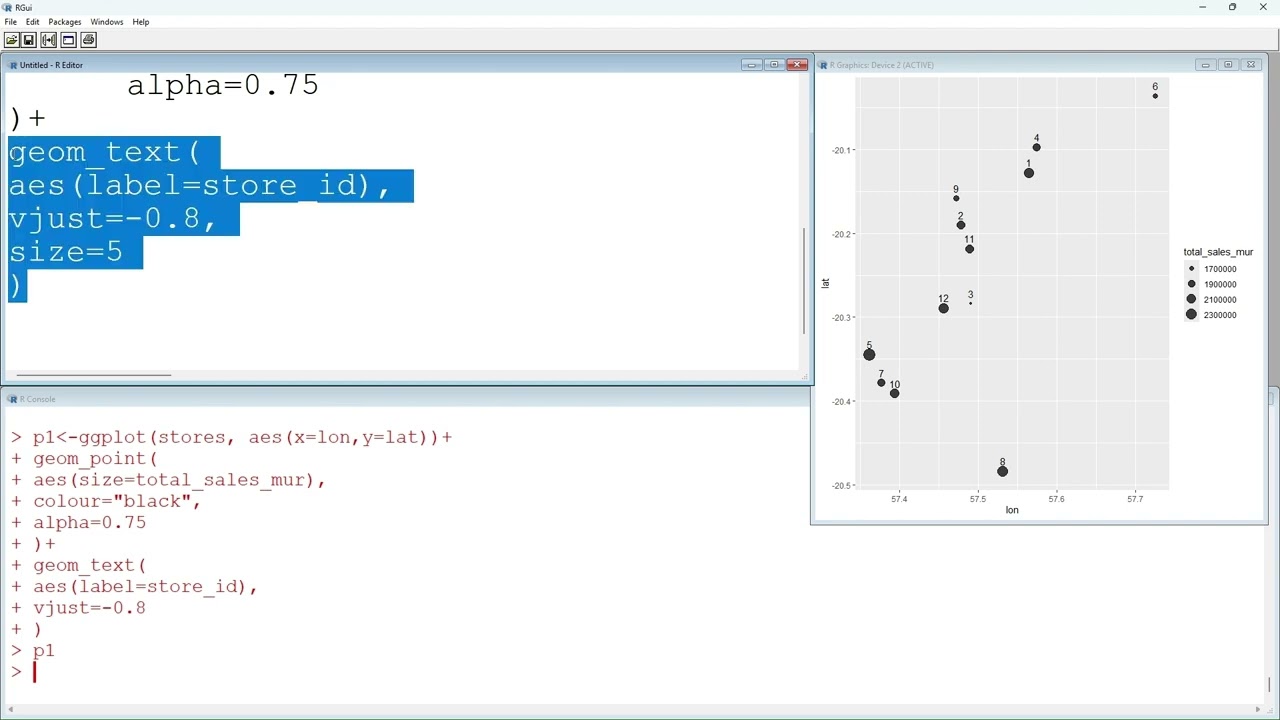Open the Edit menu

coord(33,22)
